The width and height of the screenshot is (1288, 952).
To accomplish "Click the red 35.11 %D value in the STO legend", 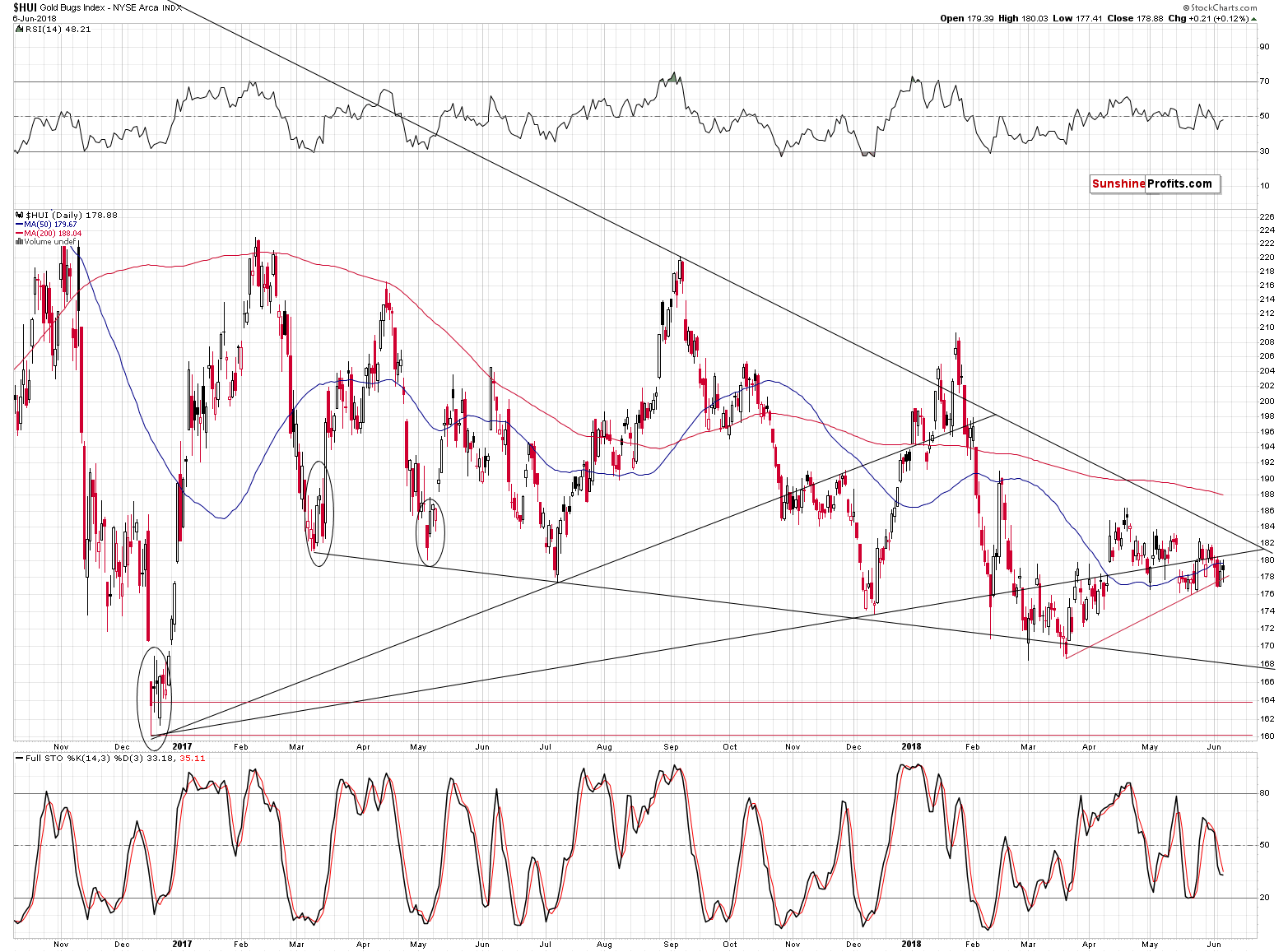I will pos(192,759).
